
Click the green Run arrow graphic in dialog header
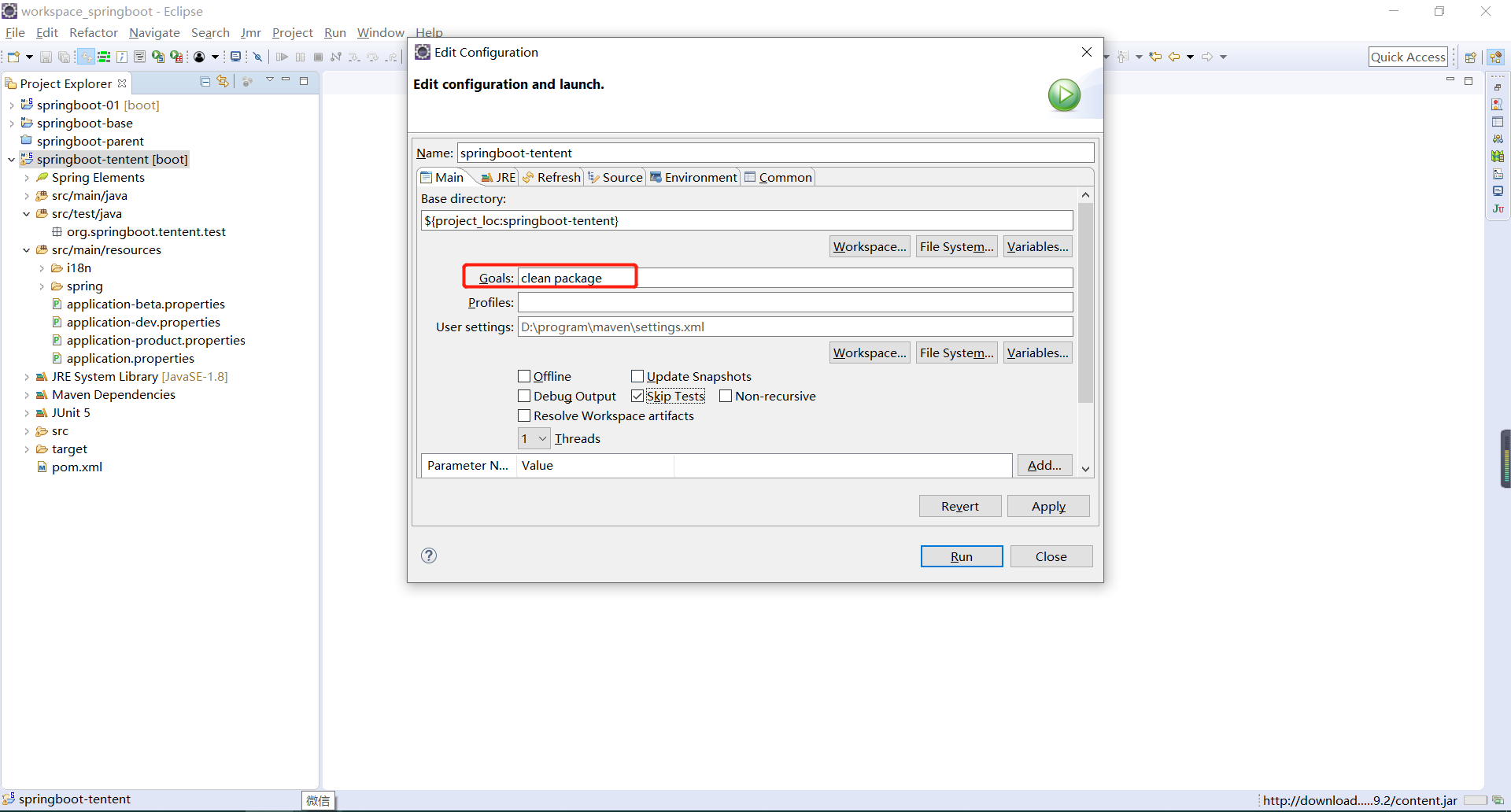1064,95
